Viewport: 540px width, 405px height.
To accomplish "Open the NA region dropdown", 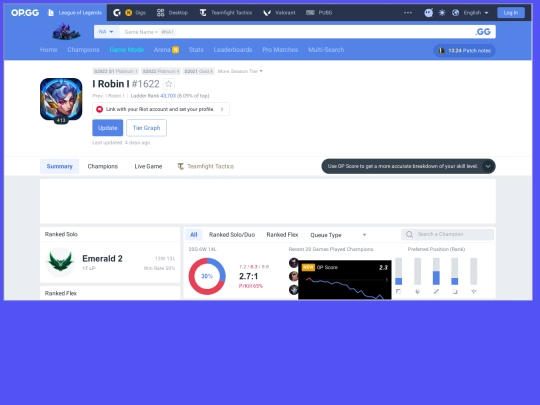I will tap(106, 32).
